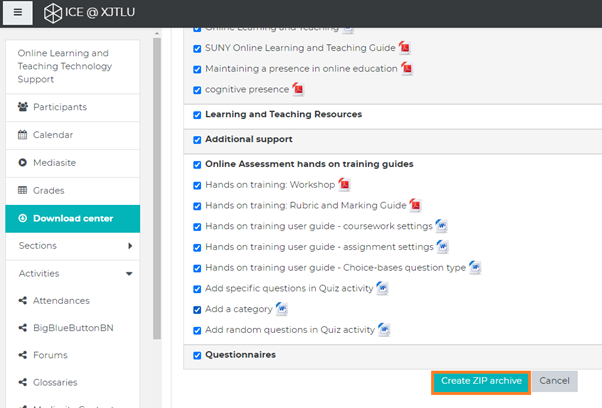Screen dimensions: 602x408
Task: Expand the Sections submenu arrow
Action: point(130,246)
